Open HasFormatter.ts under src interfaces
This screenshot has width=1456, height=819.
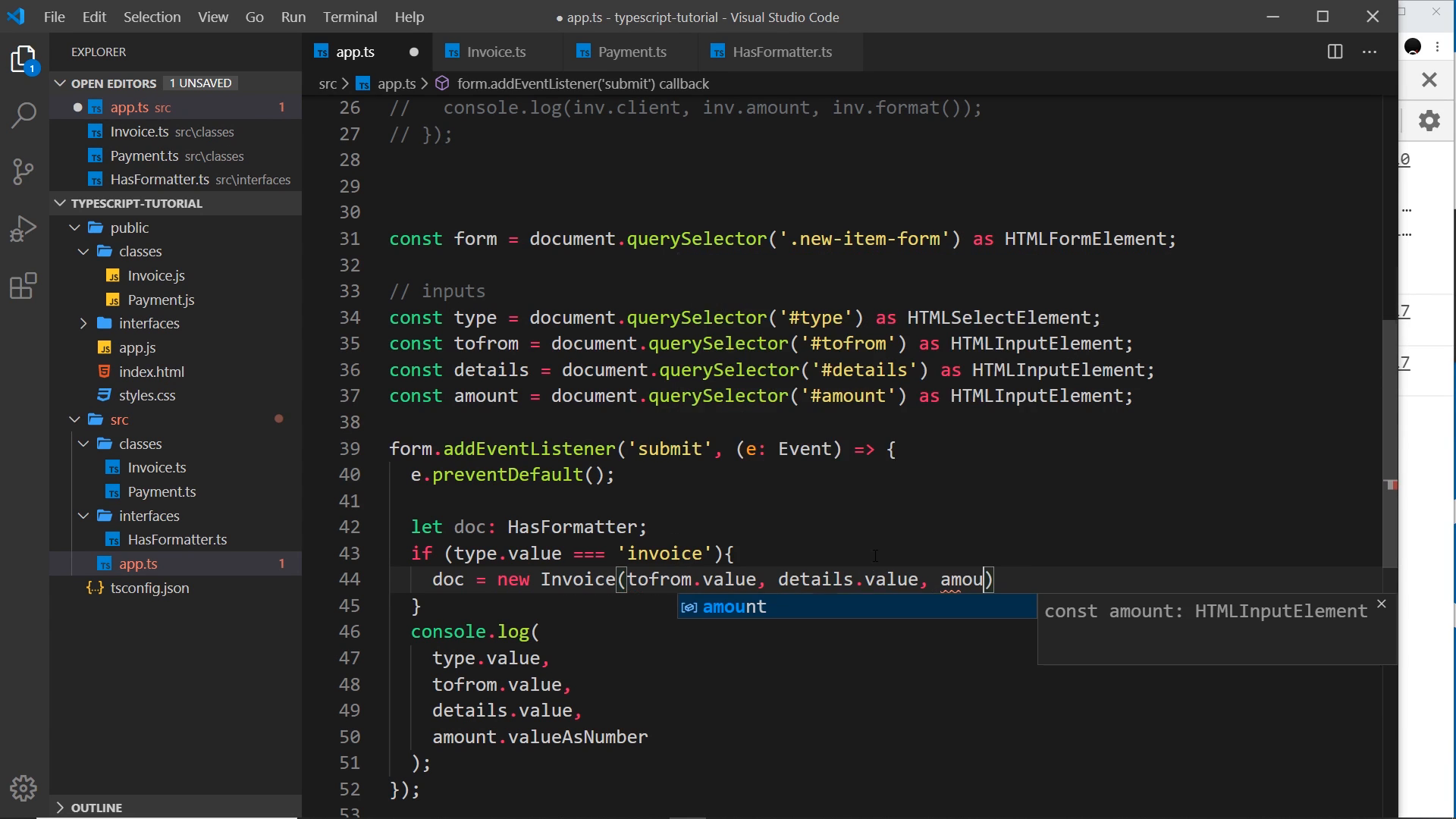[x=177, y=540]
